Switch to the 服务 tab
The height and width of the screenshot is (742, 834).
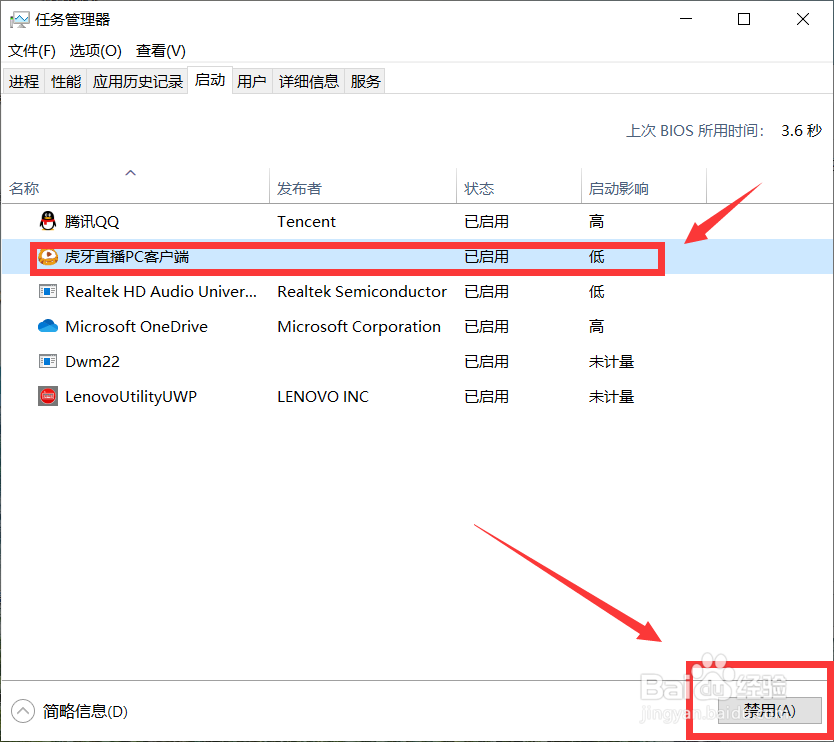point(365,81)
